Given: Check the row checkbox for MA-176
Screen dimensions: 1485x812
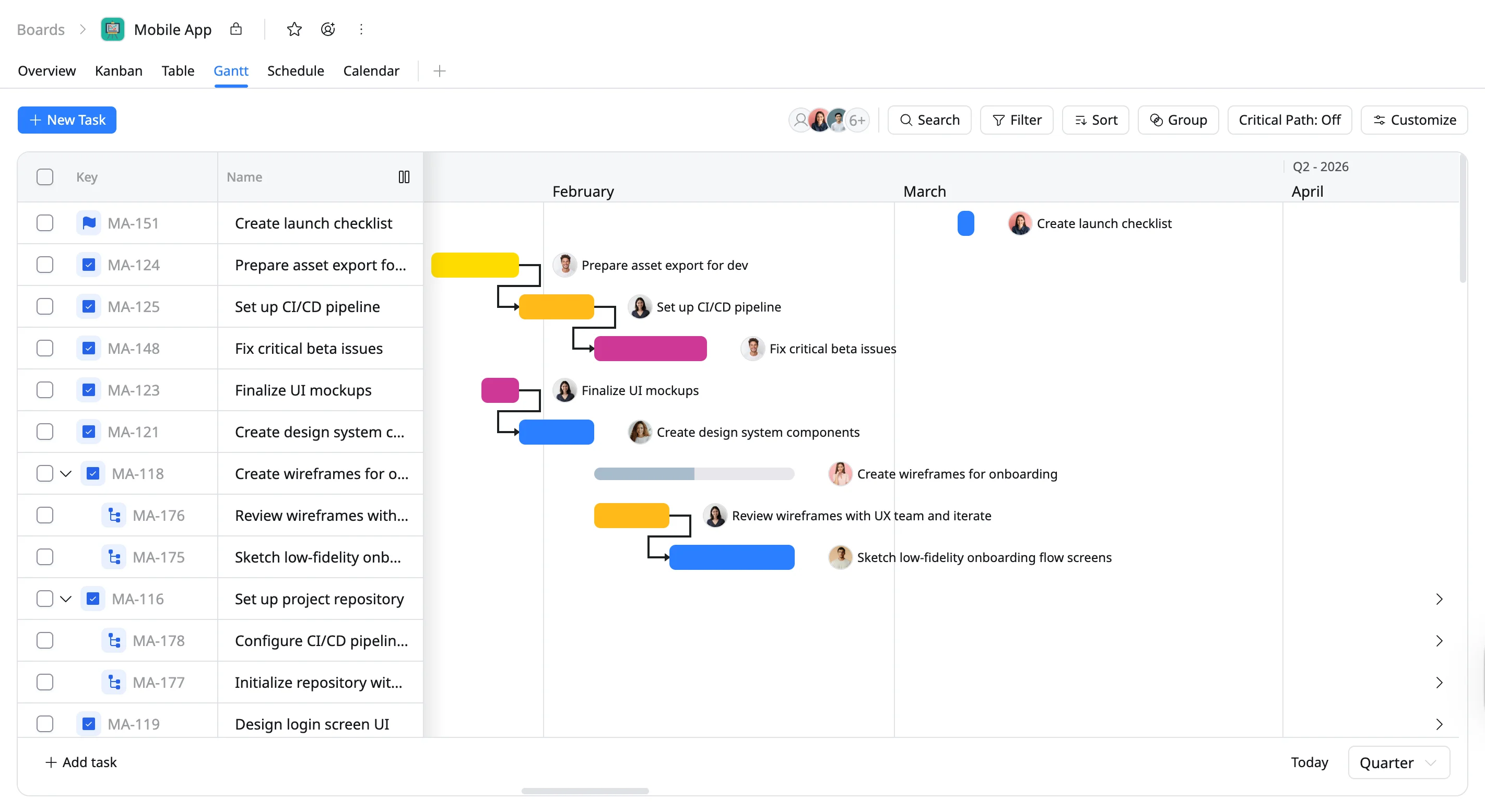Looking at the screenshot, I should click(x=45, y=515).
